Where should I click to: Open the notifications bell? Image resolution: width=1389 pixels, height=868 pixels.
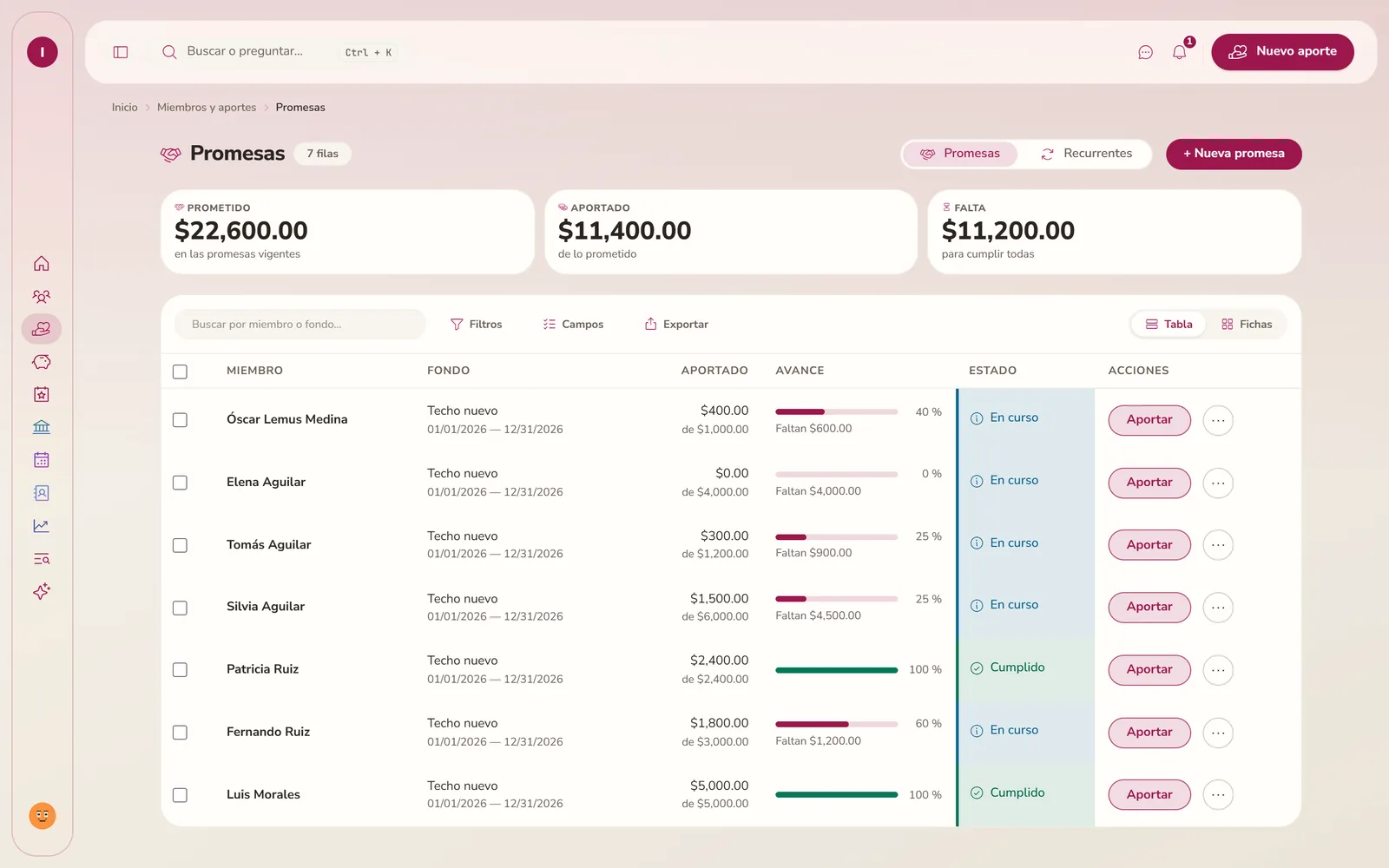tap(1179, 52)
